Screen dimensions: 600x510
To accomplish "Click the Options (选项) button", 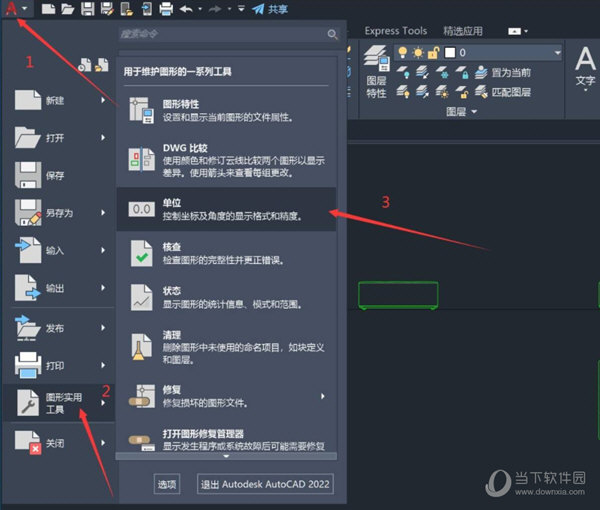I will (166, 484).
